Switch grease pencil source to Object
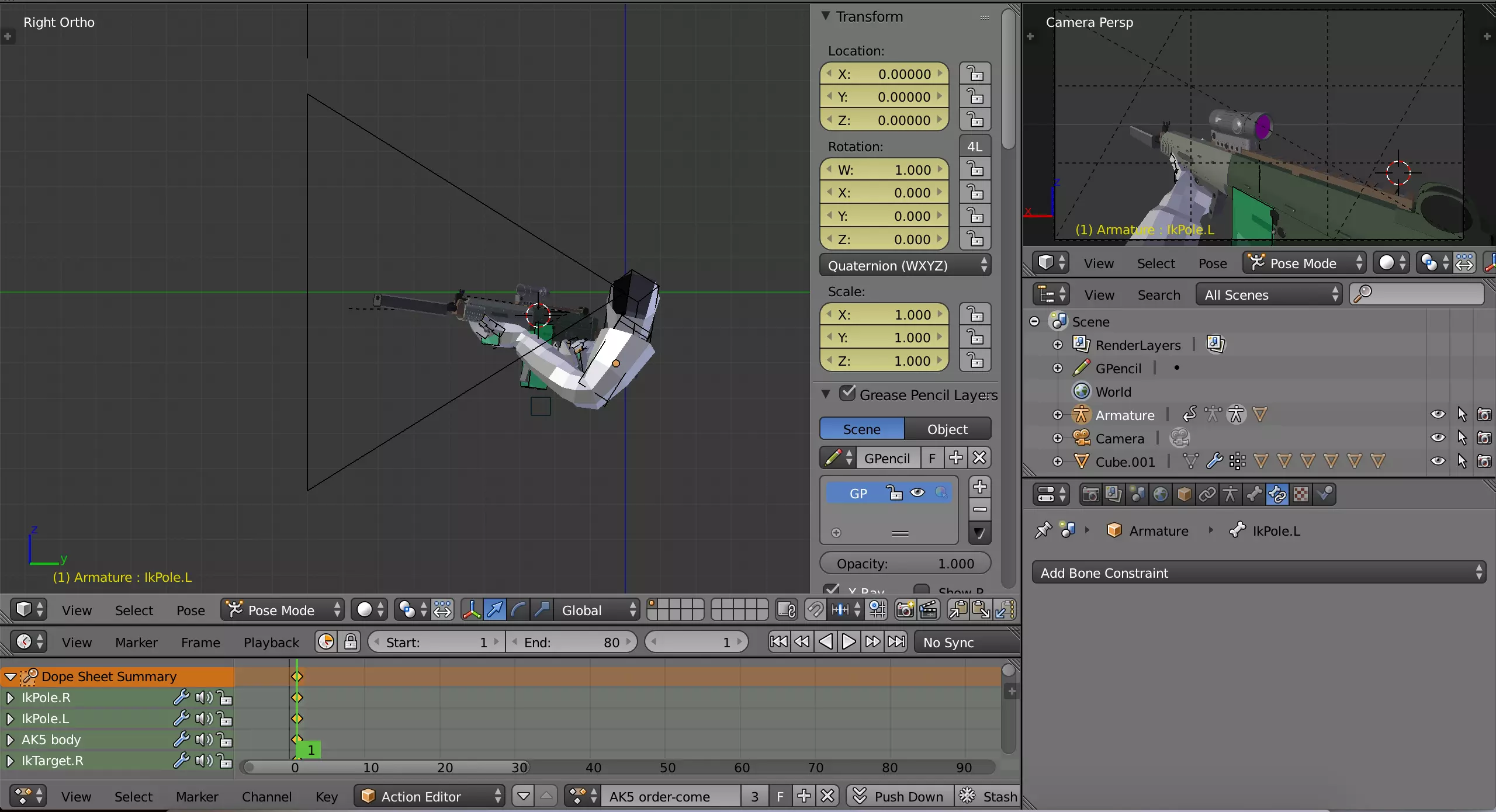 tap(947, 429)
